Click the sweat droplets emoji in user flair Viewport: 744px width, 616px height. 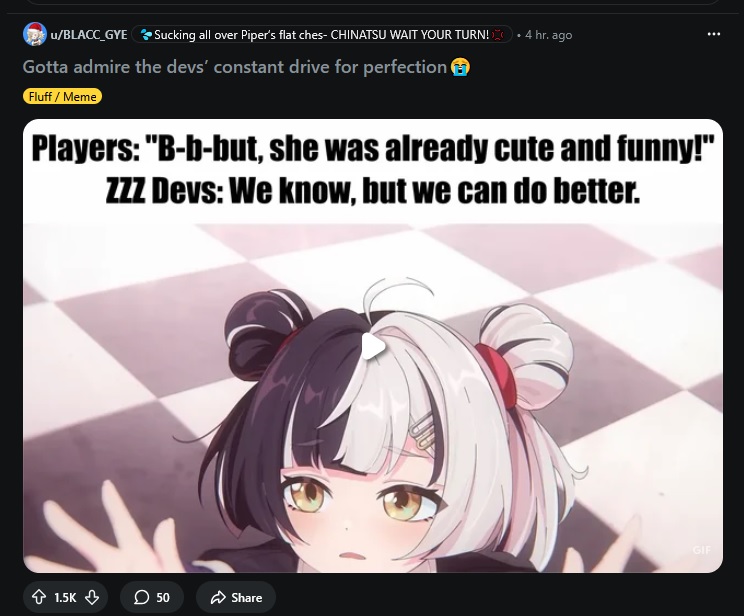147,35
